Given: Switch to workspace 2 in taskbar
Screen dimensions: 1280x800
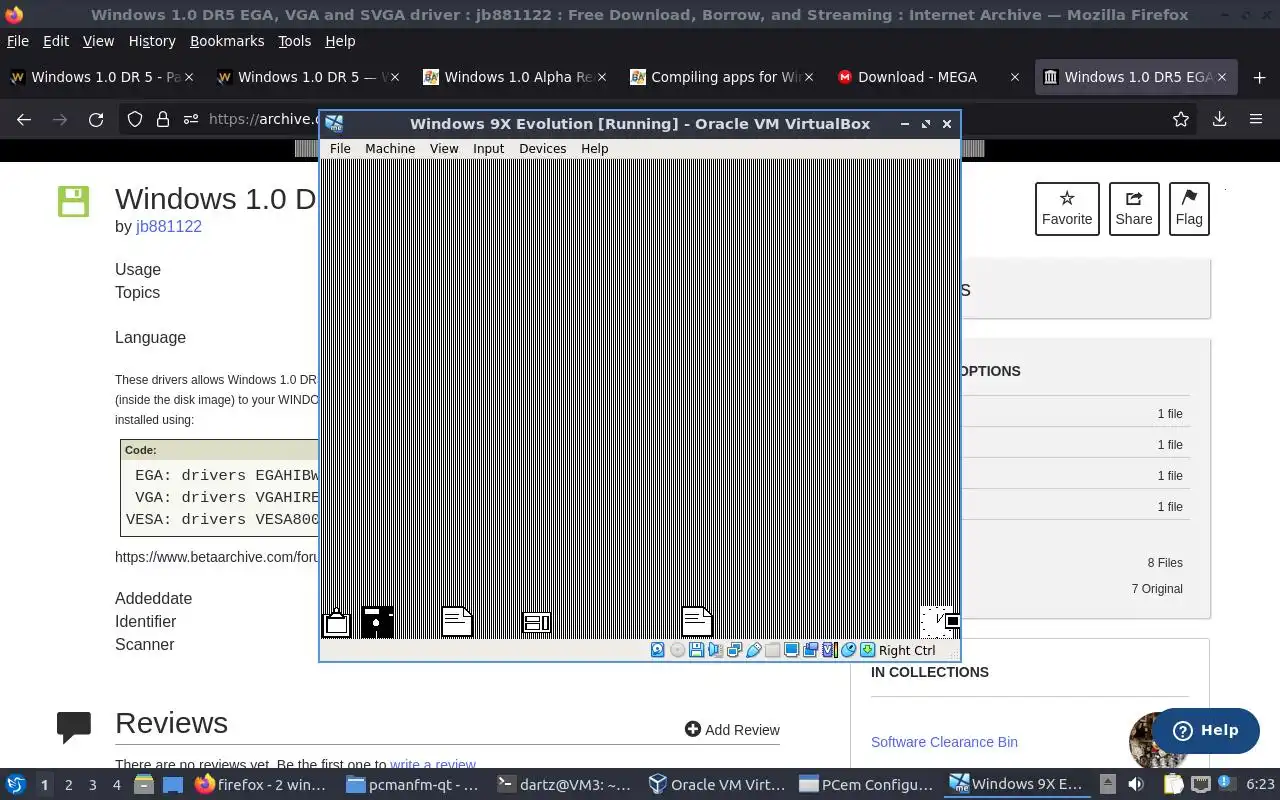Looking at the screenshot, I should [68, 785].
